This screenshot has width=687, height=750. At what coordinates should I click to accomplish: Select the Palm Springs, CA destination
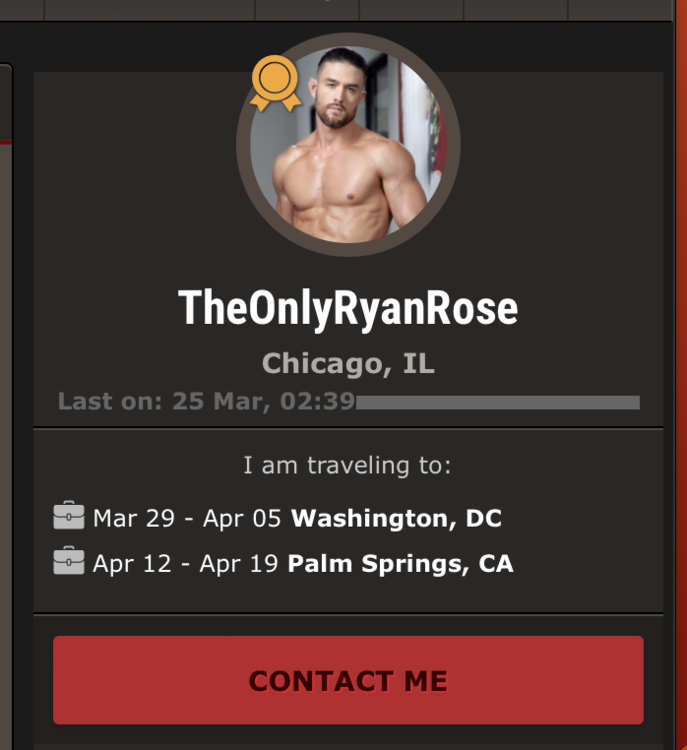coord(400,563)
